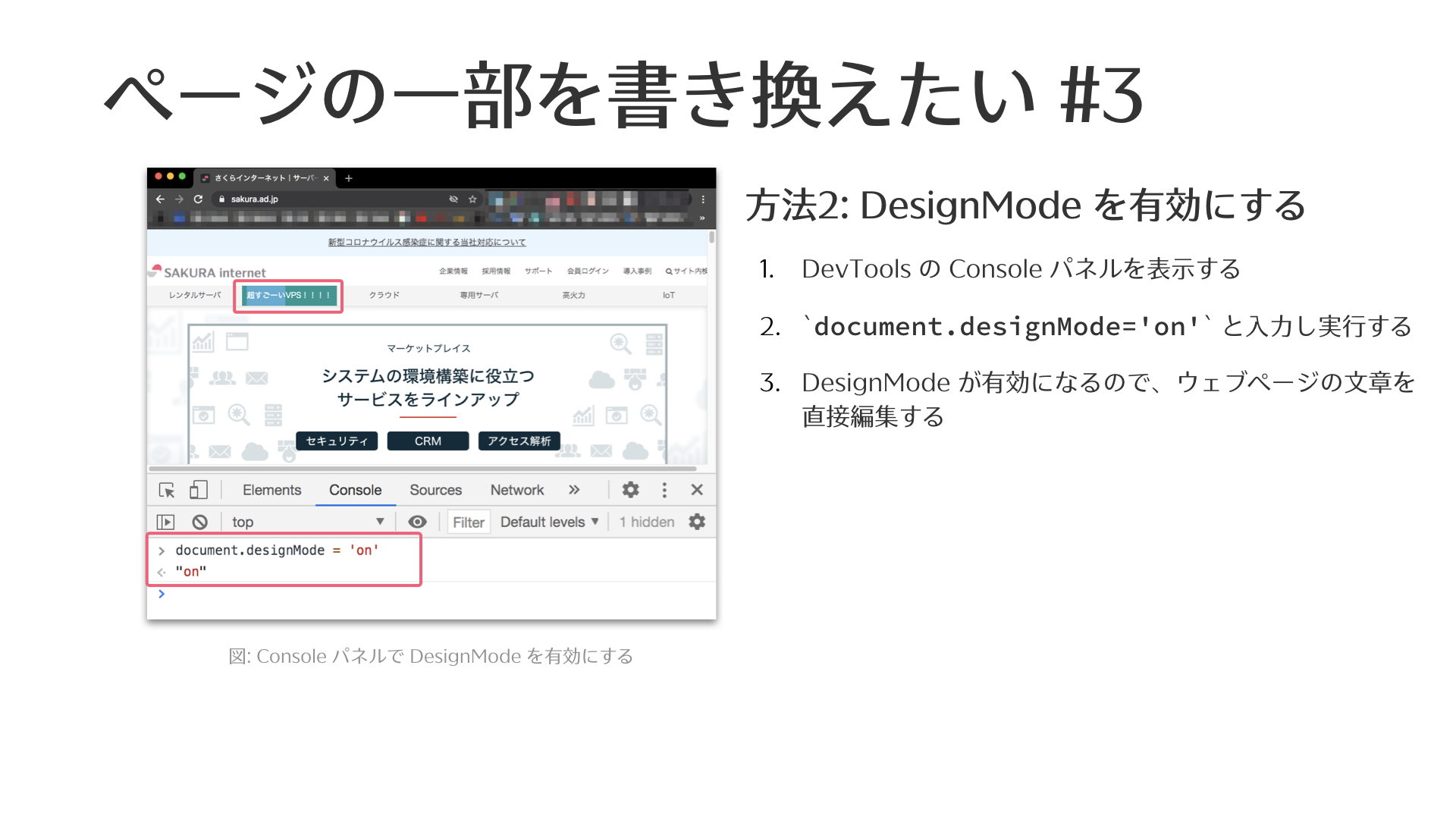Click the browser back arrow

pyautogui.click(x=160, y=199)
